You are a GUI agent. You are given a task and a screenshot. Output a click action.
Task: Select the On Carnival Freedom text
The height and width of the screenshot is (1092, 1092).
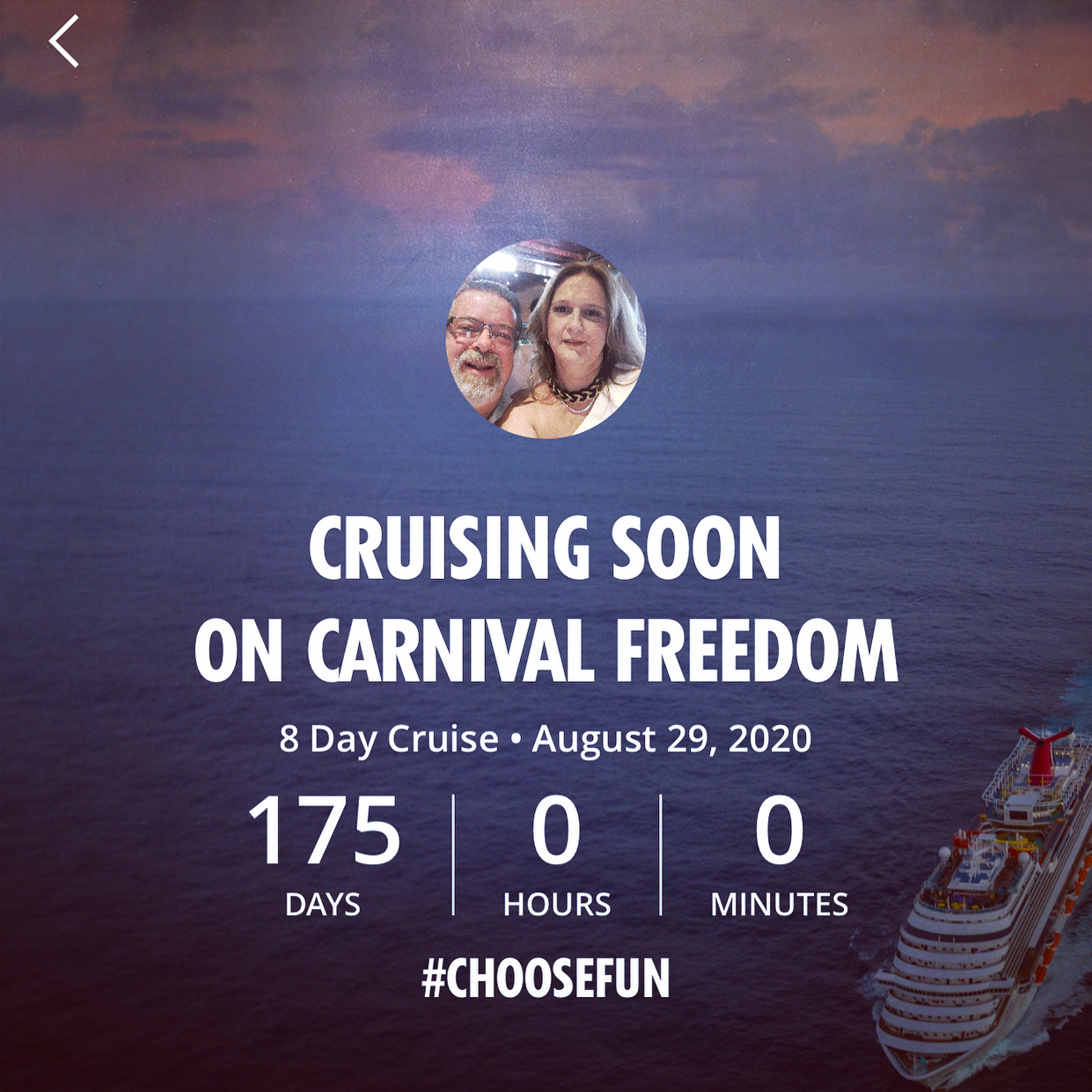click(546, 651)
